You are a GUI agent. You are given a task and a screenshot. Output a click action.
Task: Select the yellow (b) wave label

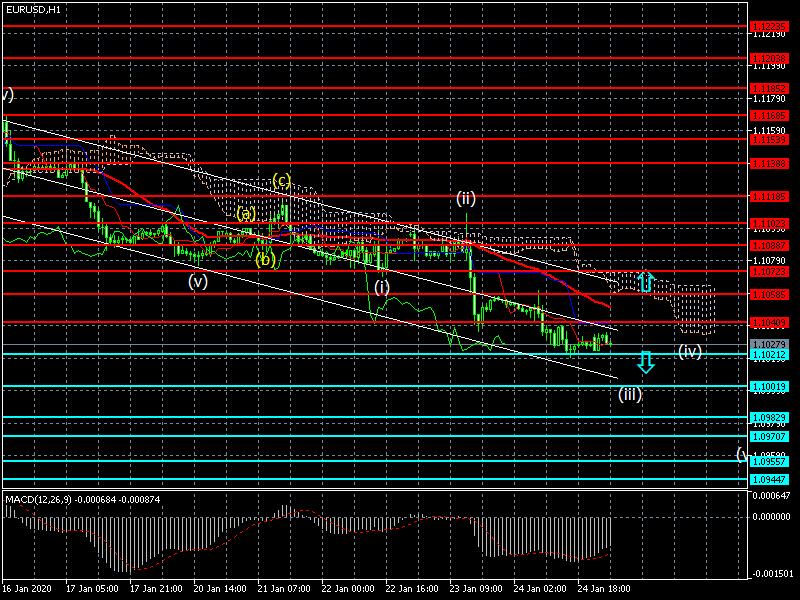pyautogui.click(x=264, y=259)
